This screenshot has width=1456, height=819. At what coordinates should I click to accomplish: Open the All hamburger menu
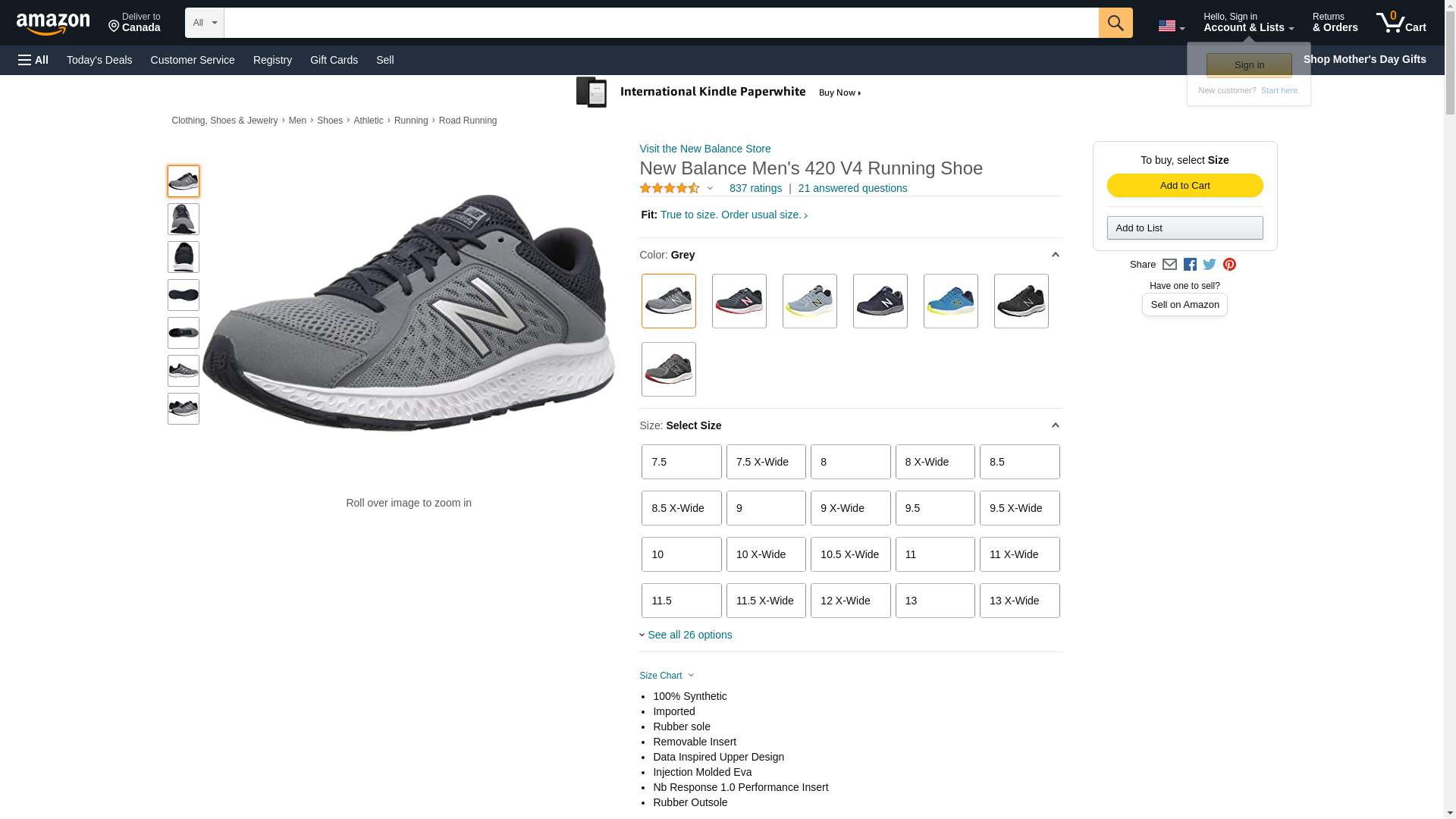pos(33,60)
